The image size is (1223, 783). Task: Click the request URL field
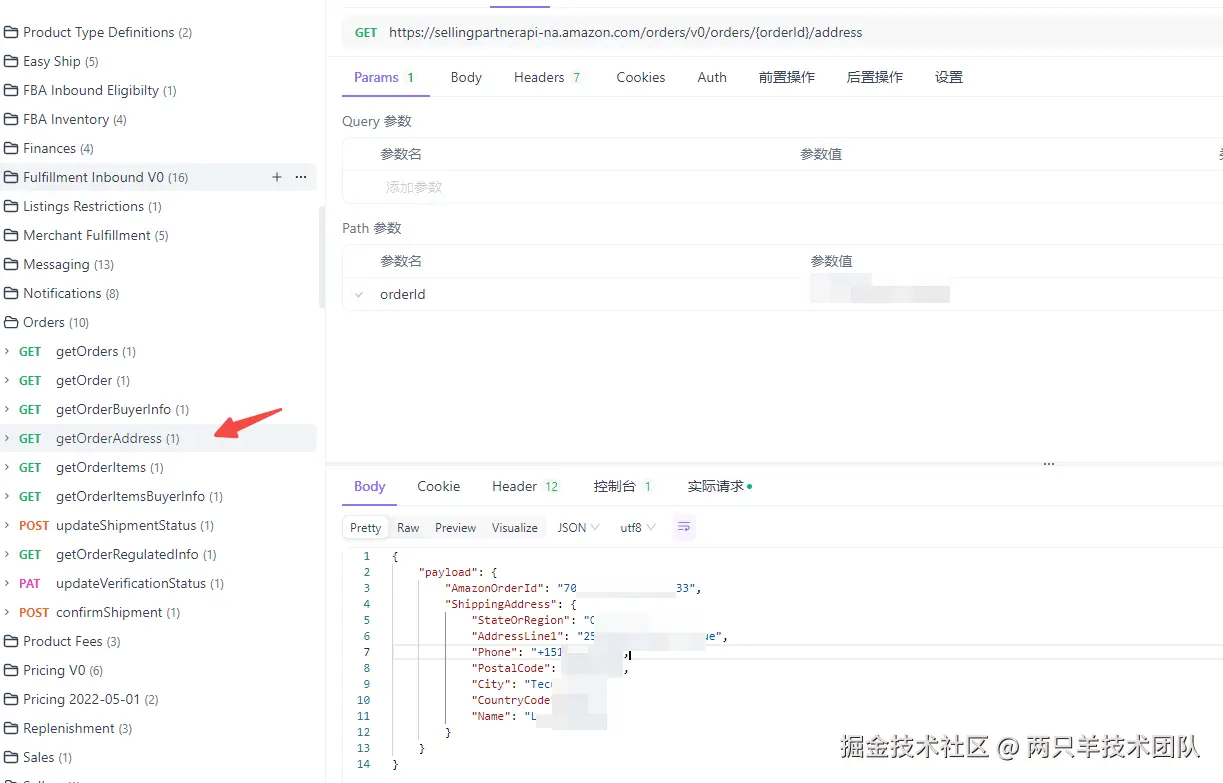pos(625,32)
